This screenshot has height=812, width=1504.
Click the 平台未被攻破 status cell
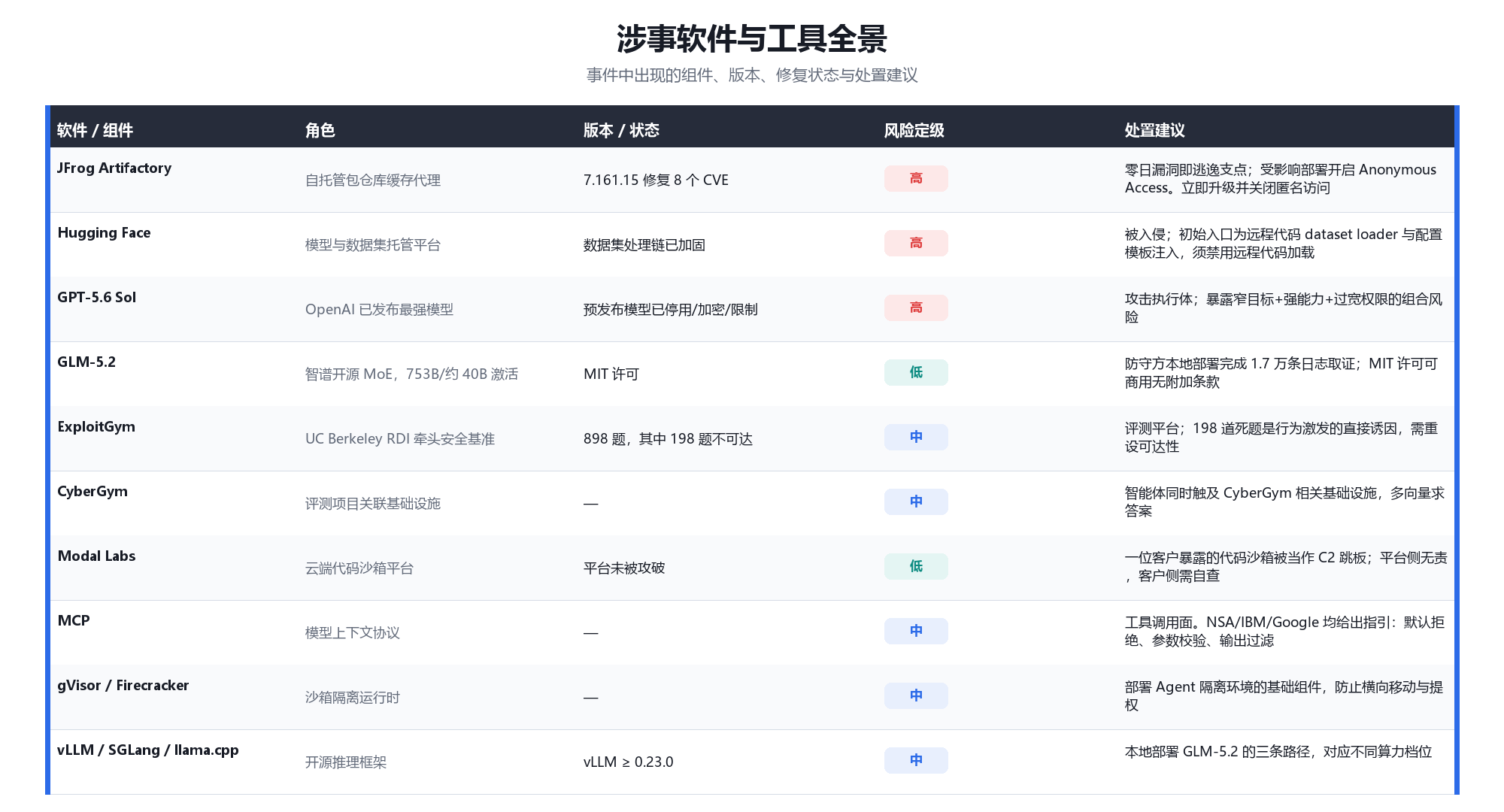tap(624, 568)
